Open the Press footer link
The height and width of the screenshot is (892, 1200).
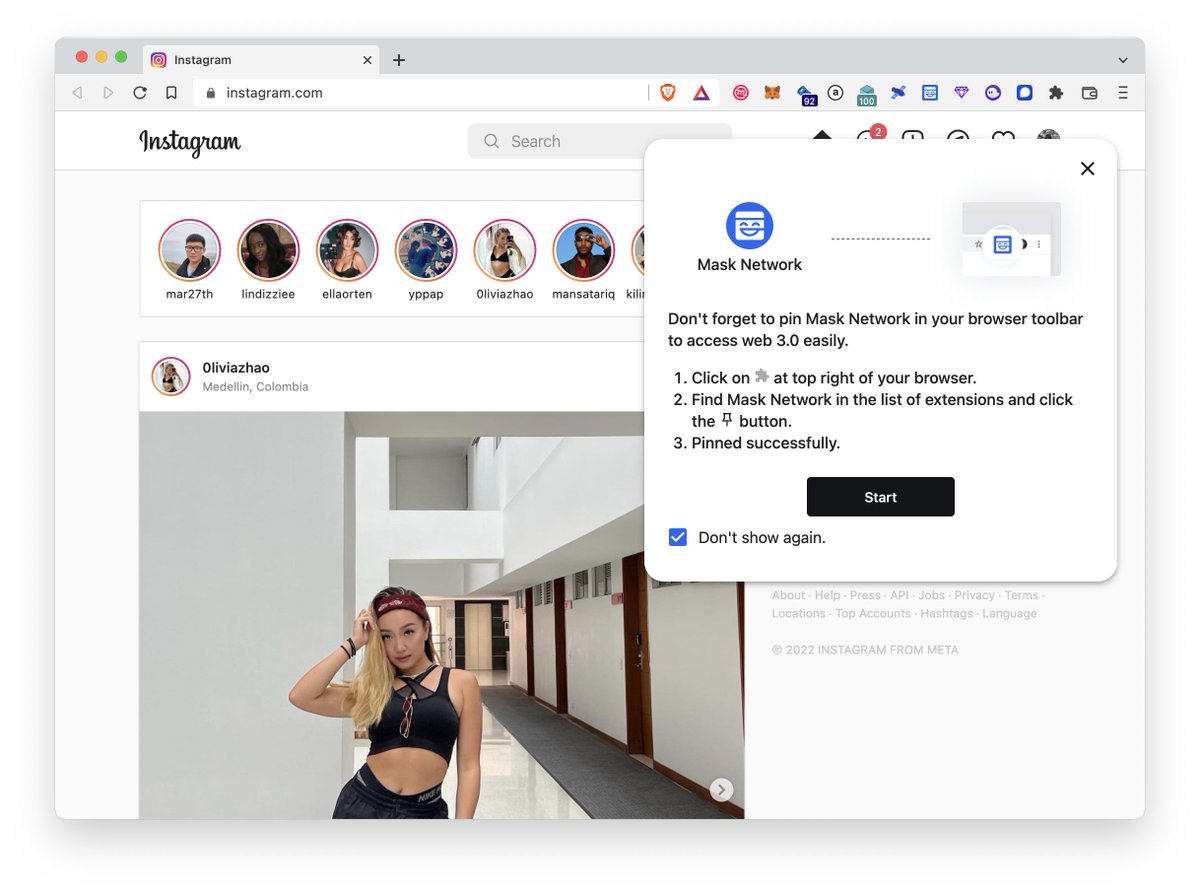(x=865, y=595)
